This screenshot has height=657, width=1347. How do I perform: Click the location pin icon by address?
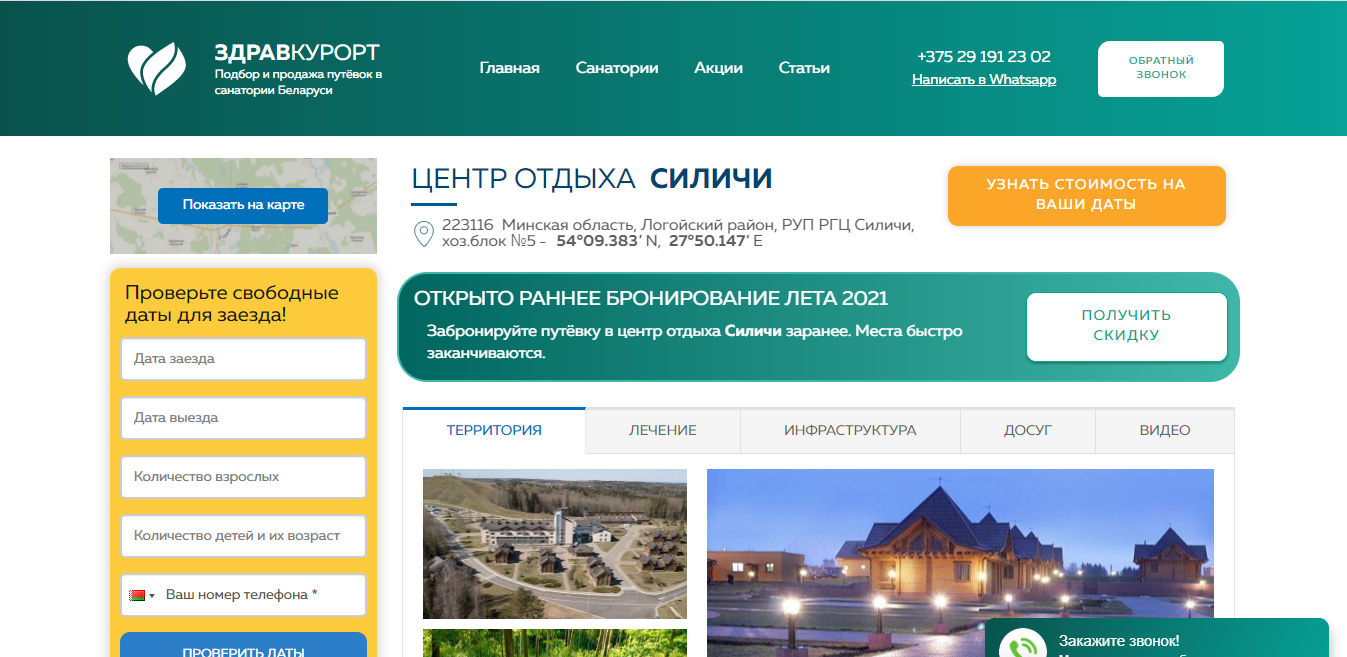click(x=423, y=234)
